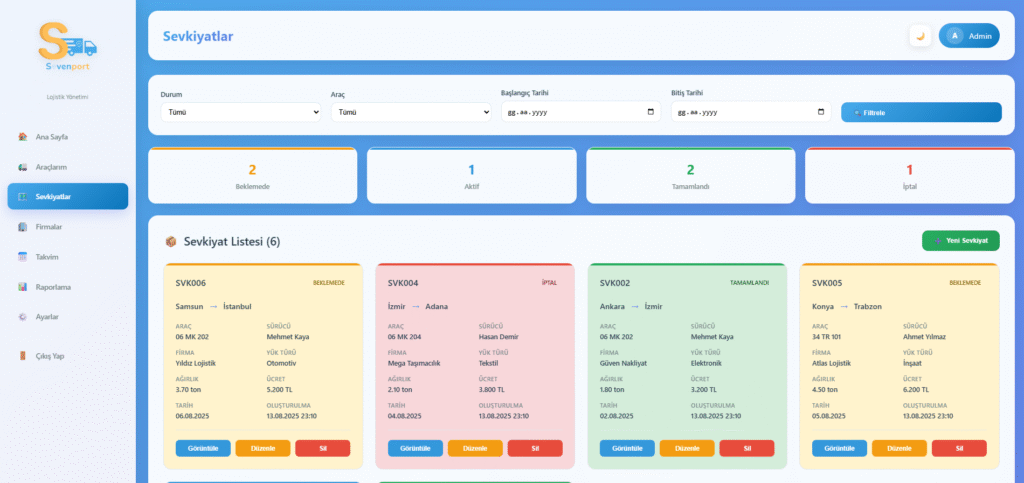The height and width of the screenshot is (483, 1024).
Task: Click the Raporlama chart icon
Action: tap(23, 286)
